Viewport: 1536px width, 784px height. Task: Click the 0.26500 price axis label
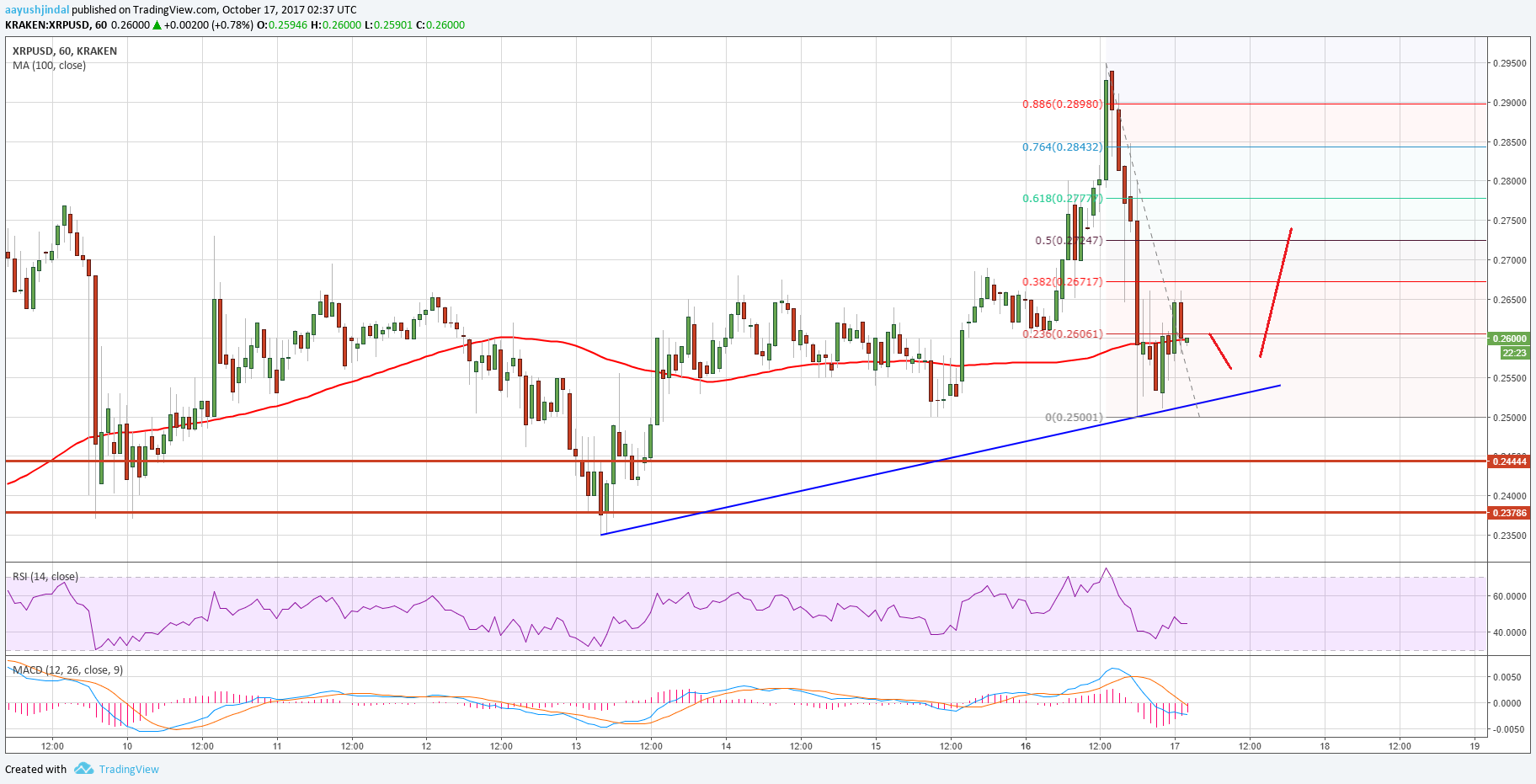(x=1509, y=300)
